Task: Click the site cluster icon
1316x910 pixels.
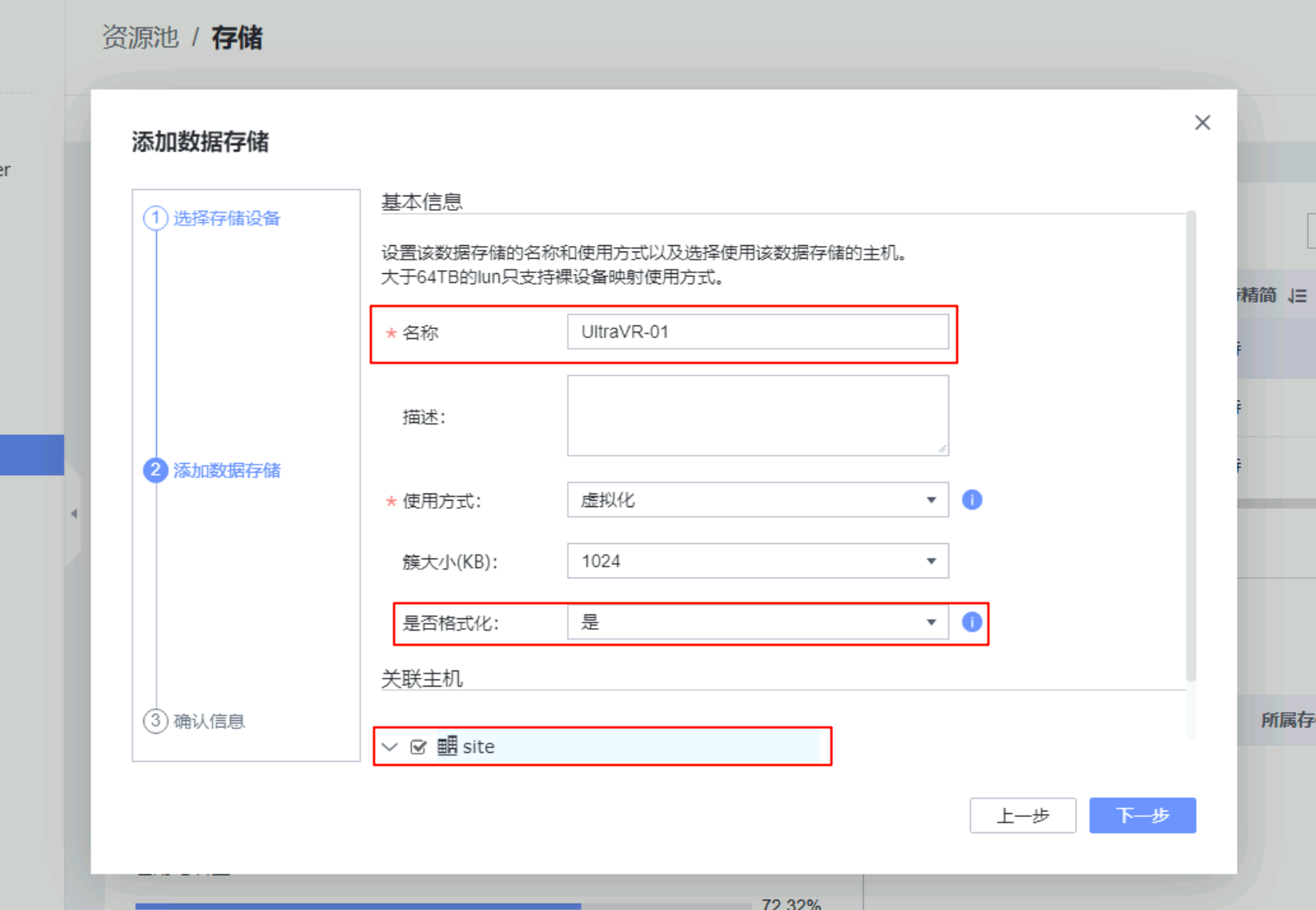Action: [x=447, y=747]
